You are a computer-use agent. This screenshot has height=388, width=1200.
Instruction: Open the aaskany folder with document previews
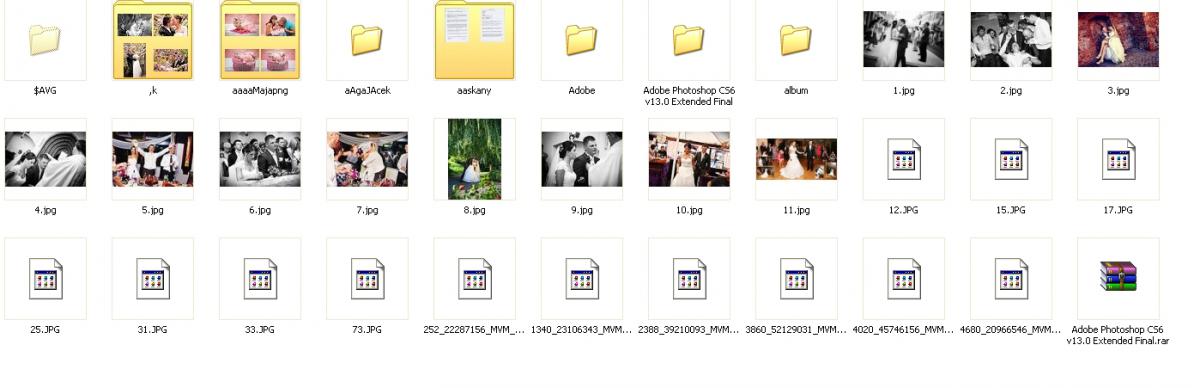[x=475, y=40]
